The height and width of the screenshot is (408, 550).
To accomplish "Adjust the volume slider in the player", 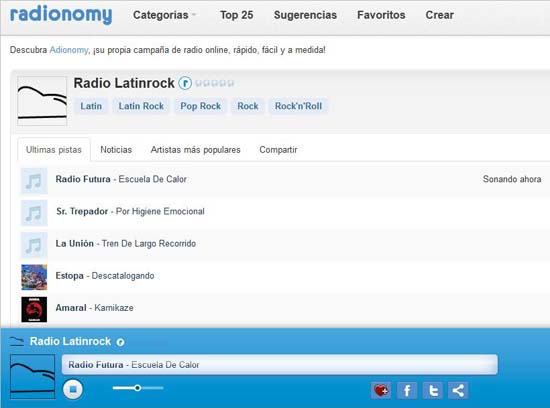I will click(x=138, y=388).
